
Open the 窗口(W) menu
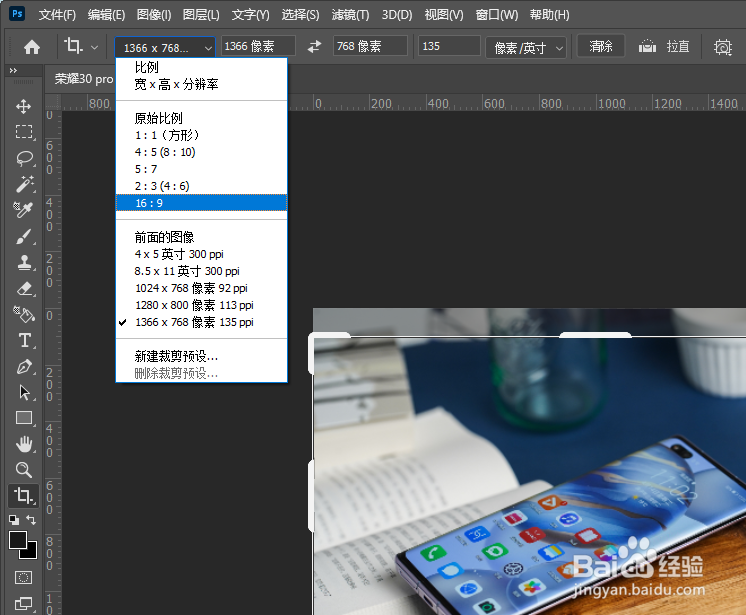click(497, 15)
